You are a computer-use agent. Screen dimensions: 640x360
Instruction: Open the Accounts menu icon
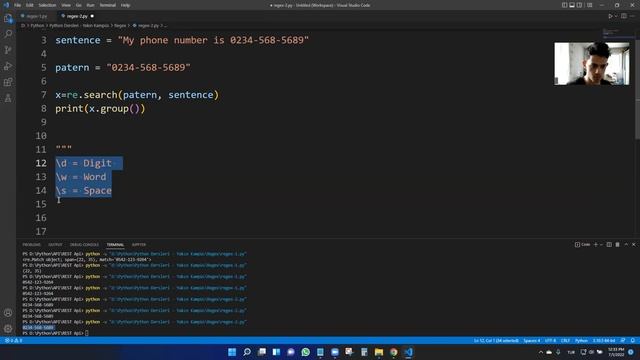coord(8,313)
